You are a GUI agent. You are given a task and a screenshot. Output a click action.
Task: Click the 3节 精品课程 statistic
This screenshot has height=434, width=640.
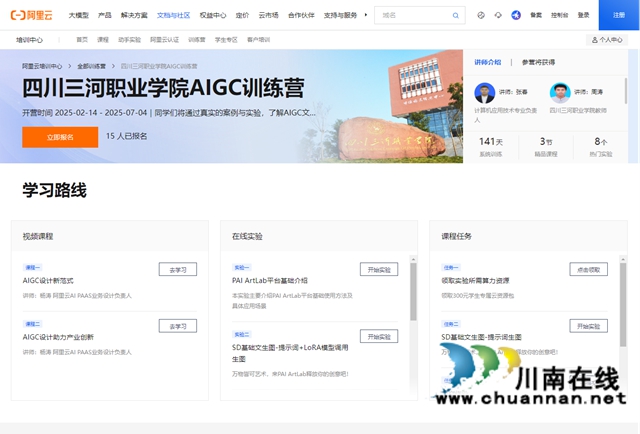(x=546, y=147)
